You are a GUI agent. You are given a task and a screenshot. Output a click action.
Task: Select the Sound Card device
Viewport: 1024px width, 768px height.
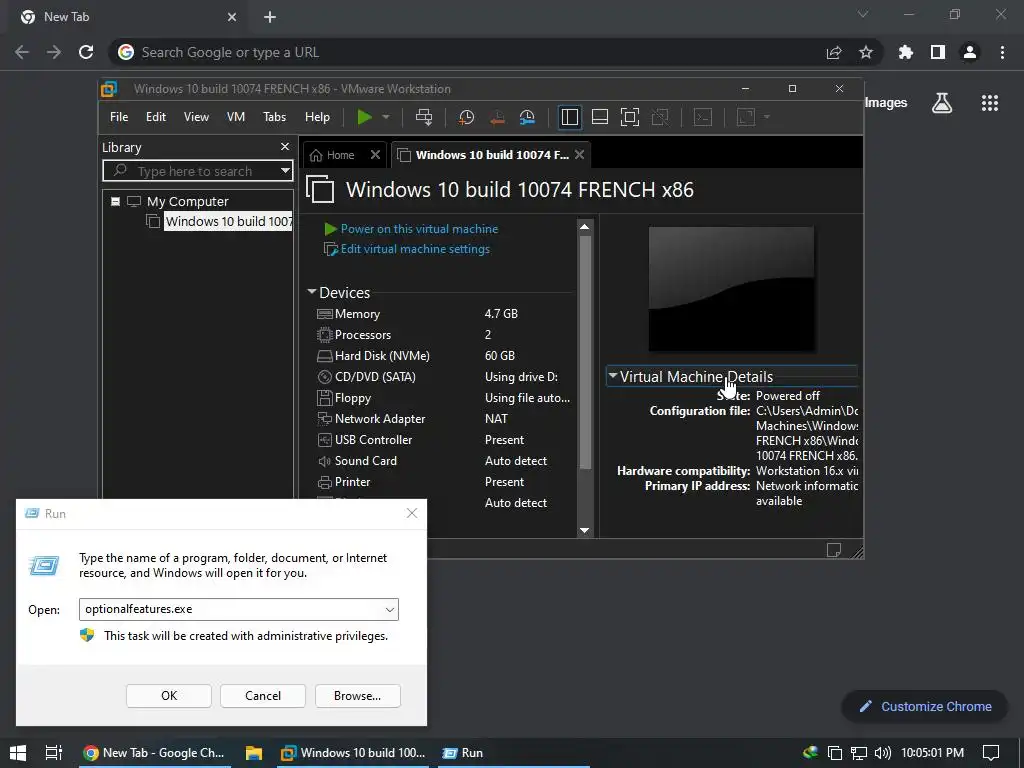[x=444, y=460]
